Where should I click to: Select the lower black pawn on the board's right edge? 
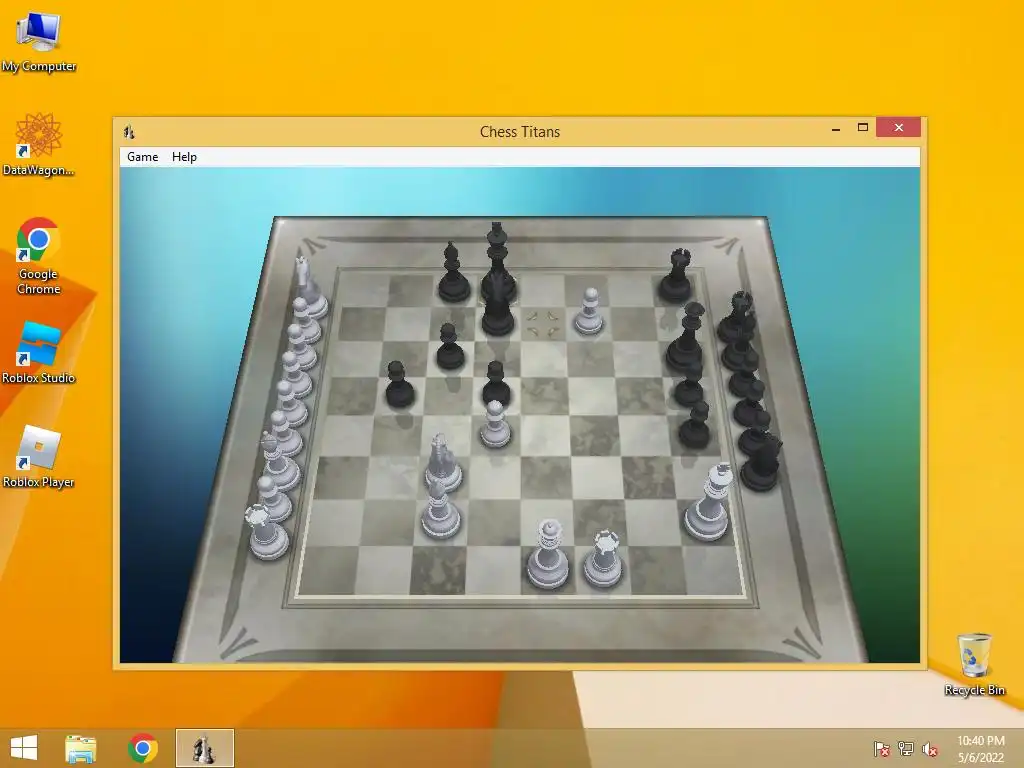tap(694, 424)
